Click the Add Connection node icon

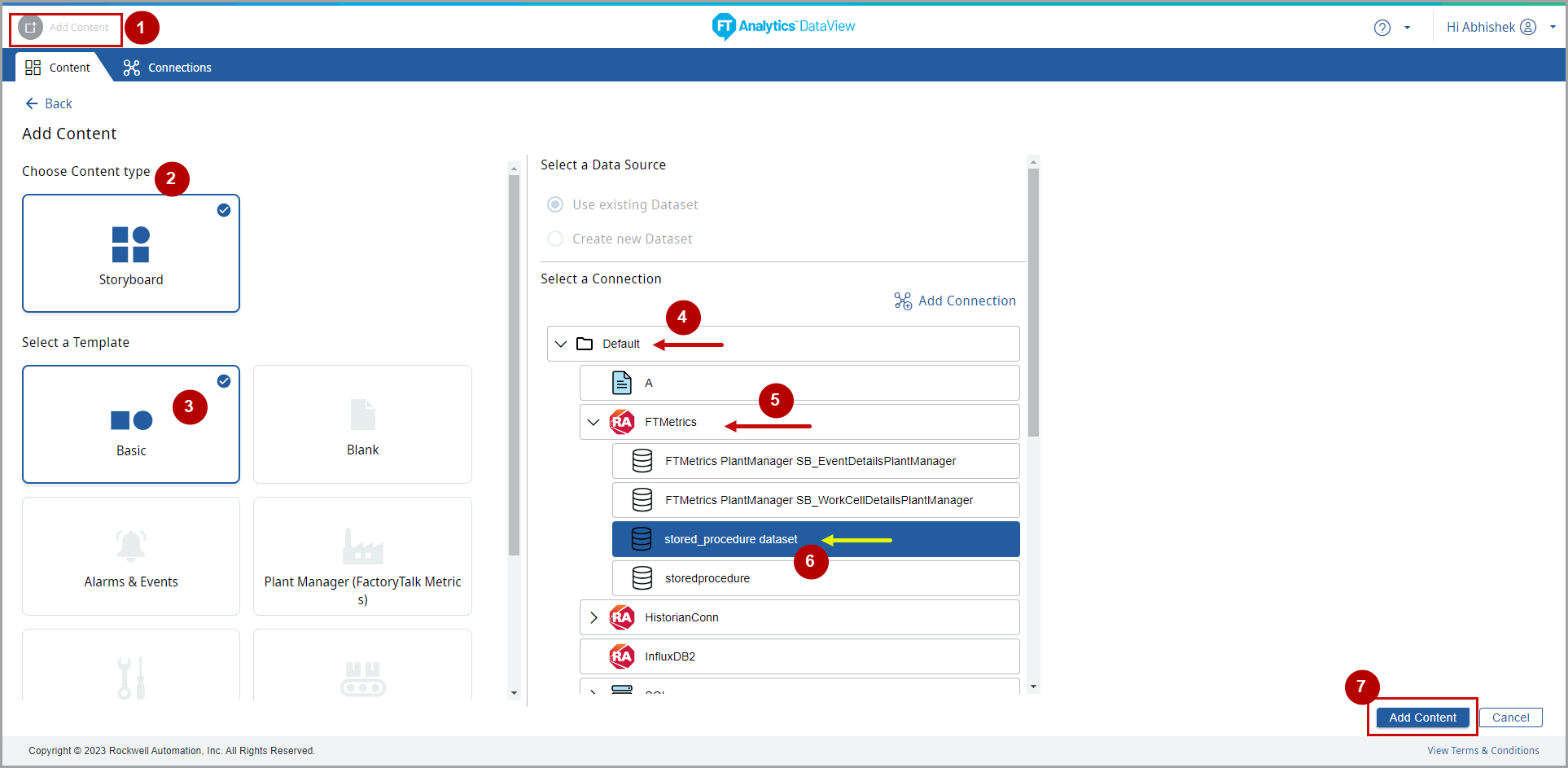(903, 301)
